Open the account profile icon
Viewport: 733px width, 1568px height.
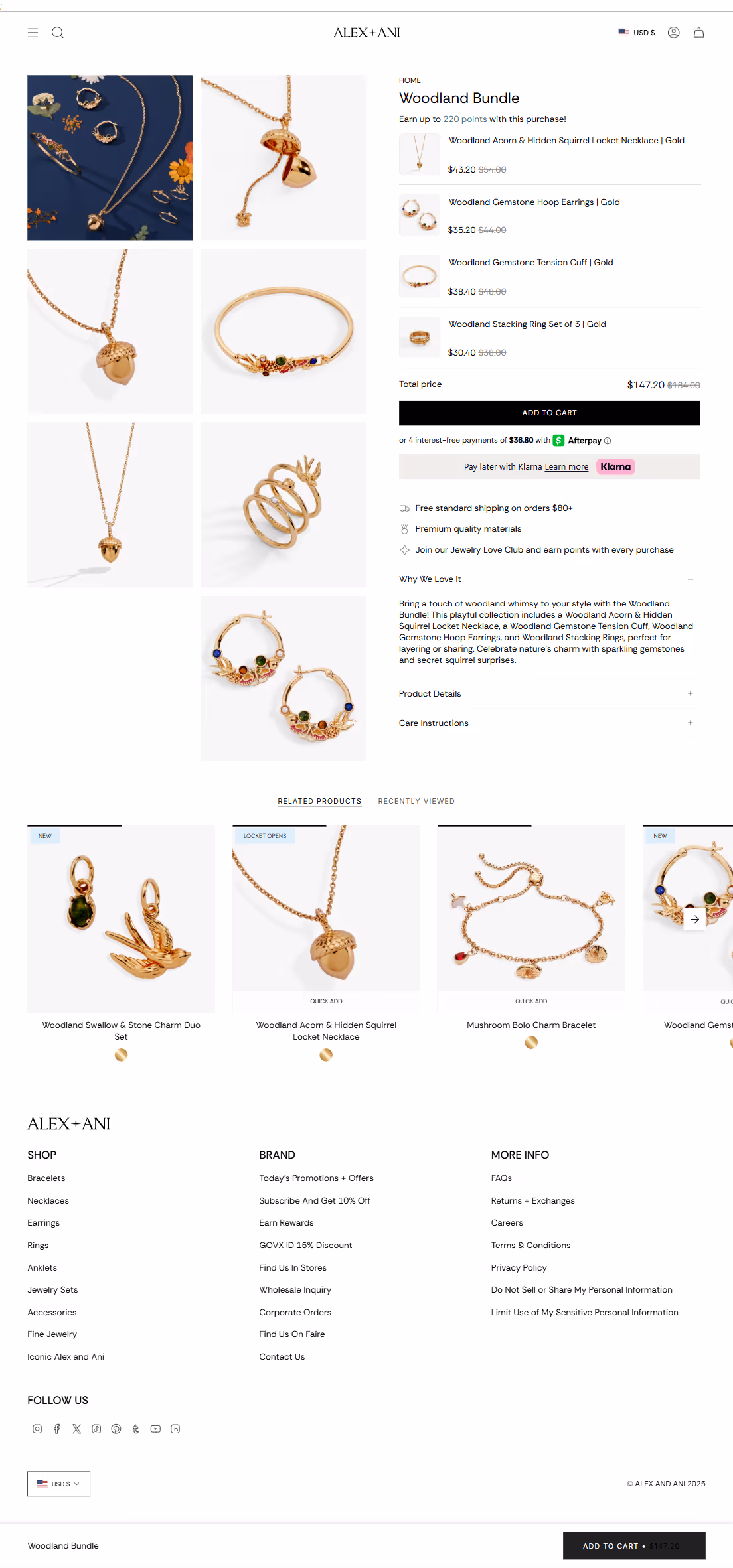[x=673, y=33]
